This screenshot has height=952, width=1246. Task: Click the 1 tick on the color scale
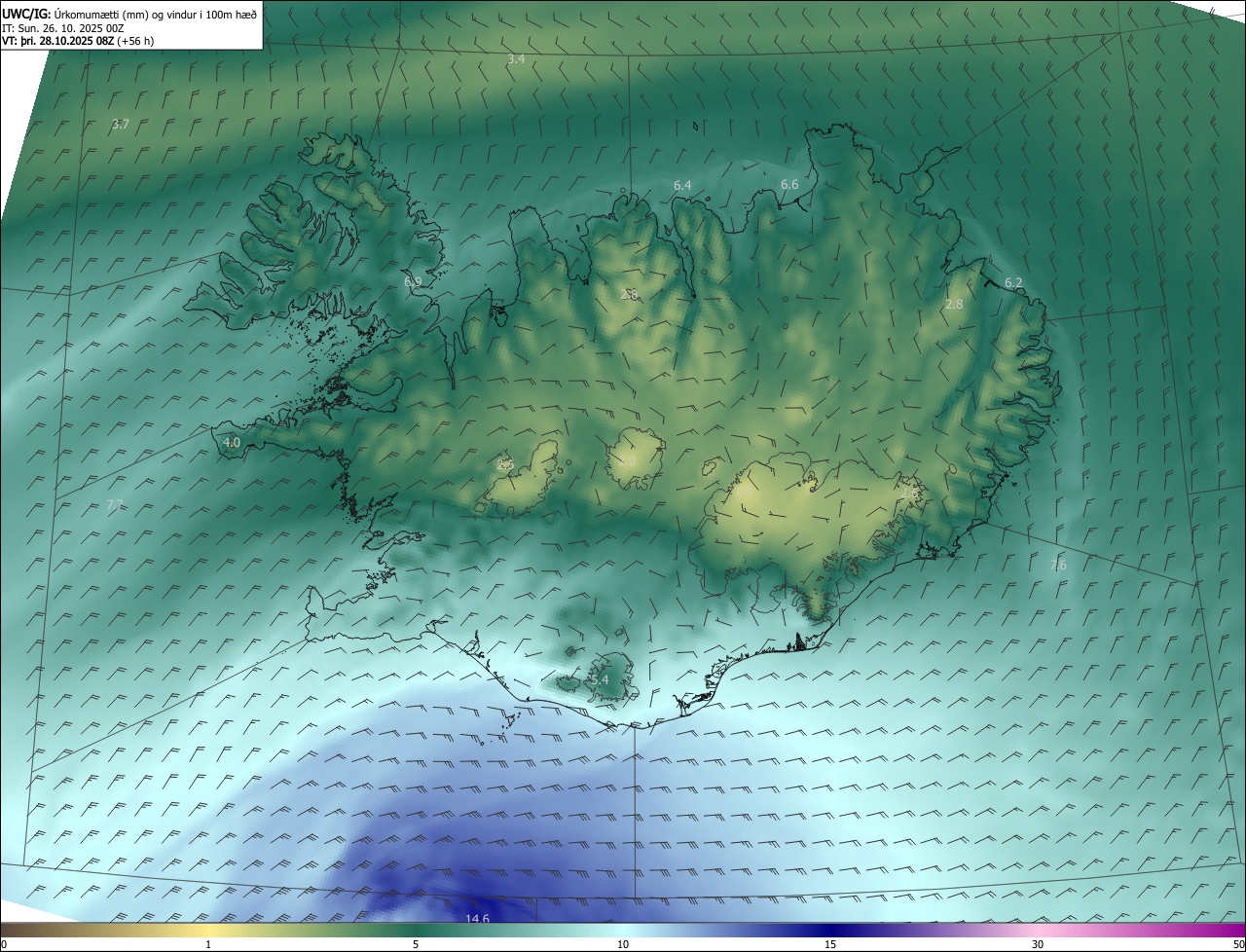click(208, 944)
